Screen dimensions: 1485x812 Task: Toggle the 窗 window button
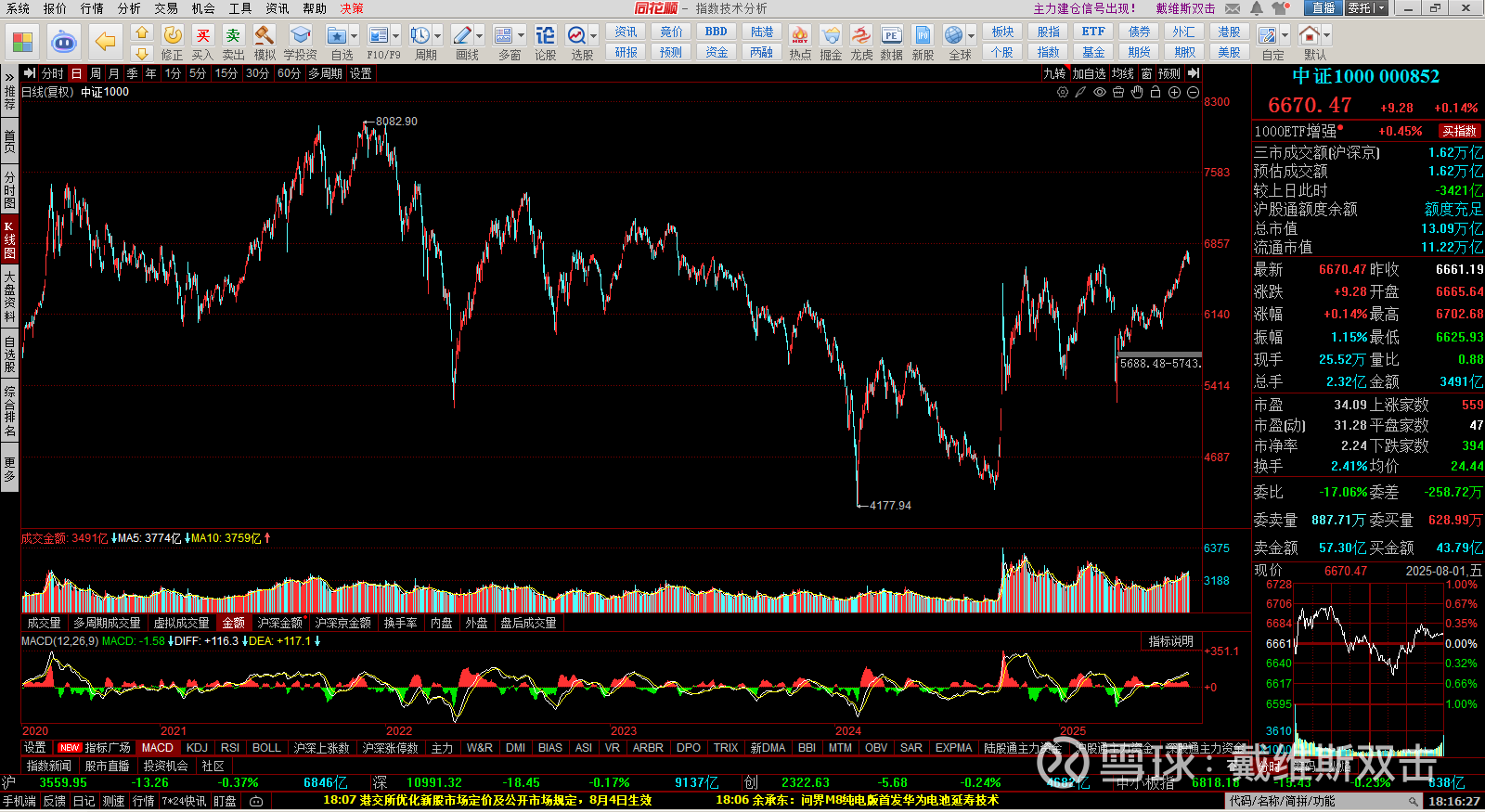[1147, 73]
